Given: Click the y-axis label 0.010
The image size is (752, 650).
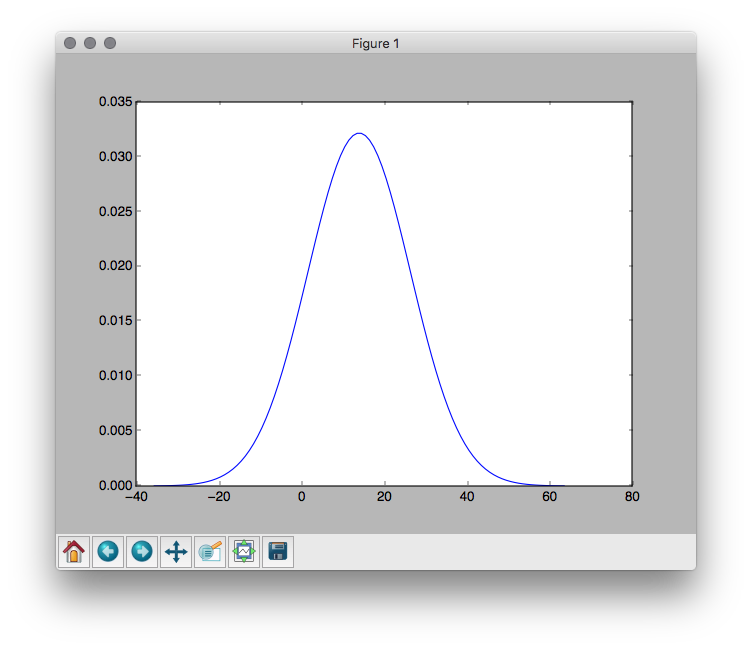Looking at the screenshot, I should click(x=115, y=376).
